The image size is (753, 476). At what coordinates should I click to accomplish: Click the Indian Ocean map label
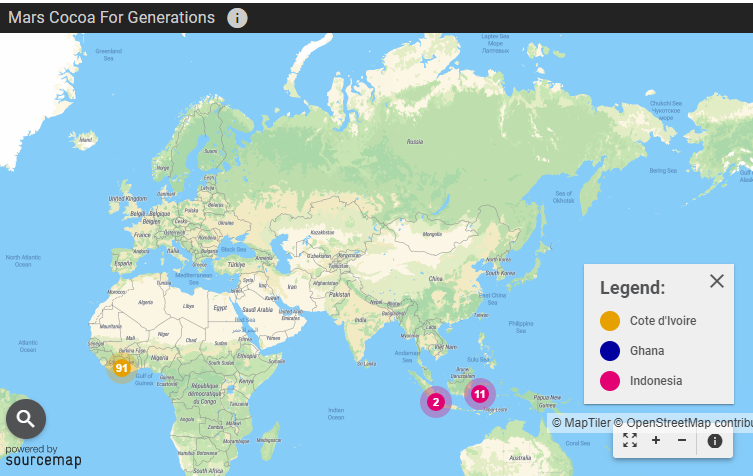336,414
